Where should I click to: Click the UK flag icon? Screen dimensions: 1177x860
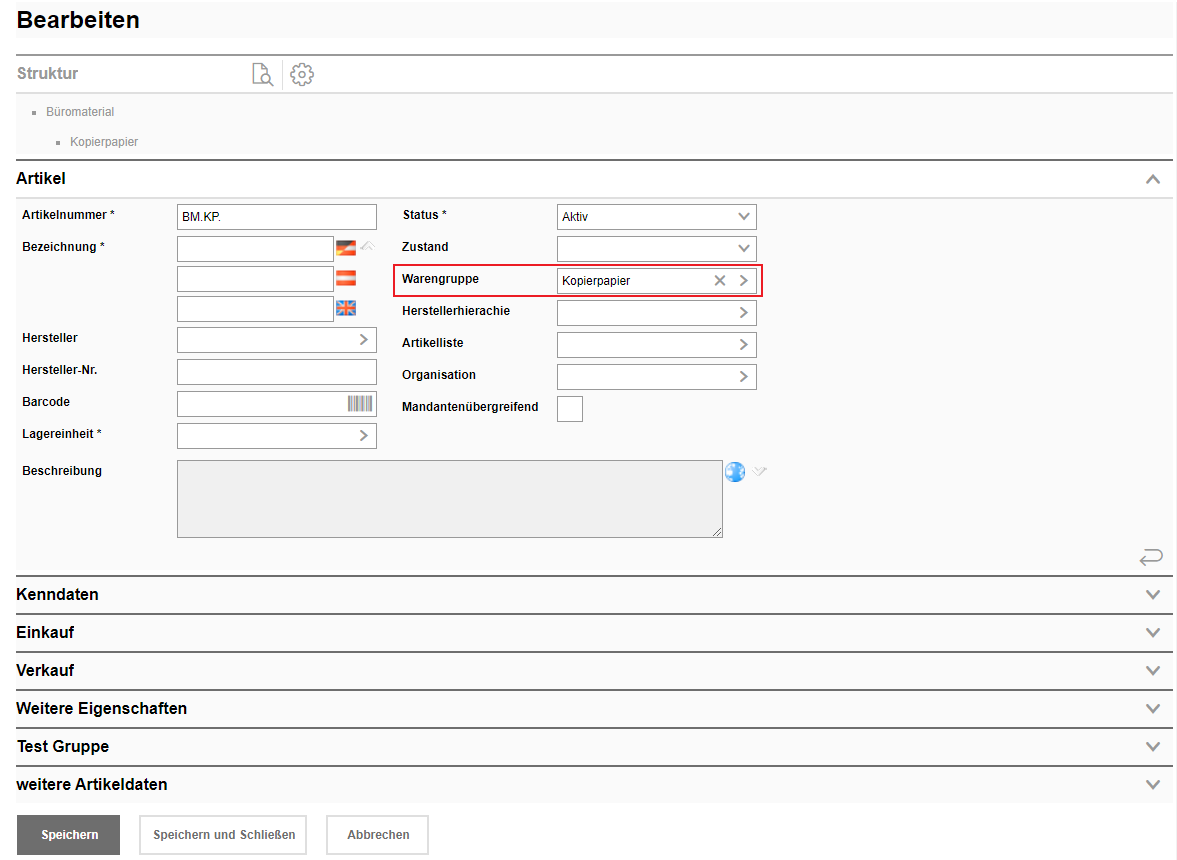[346, 308]
